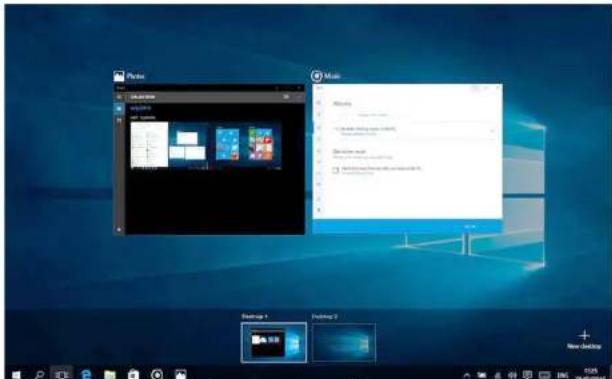Click the touch keyboard tray icon
612x379 pixels.
tap(544, 375)
